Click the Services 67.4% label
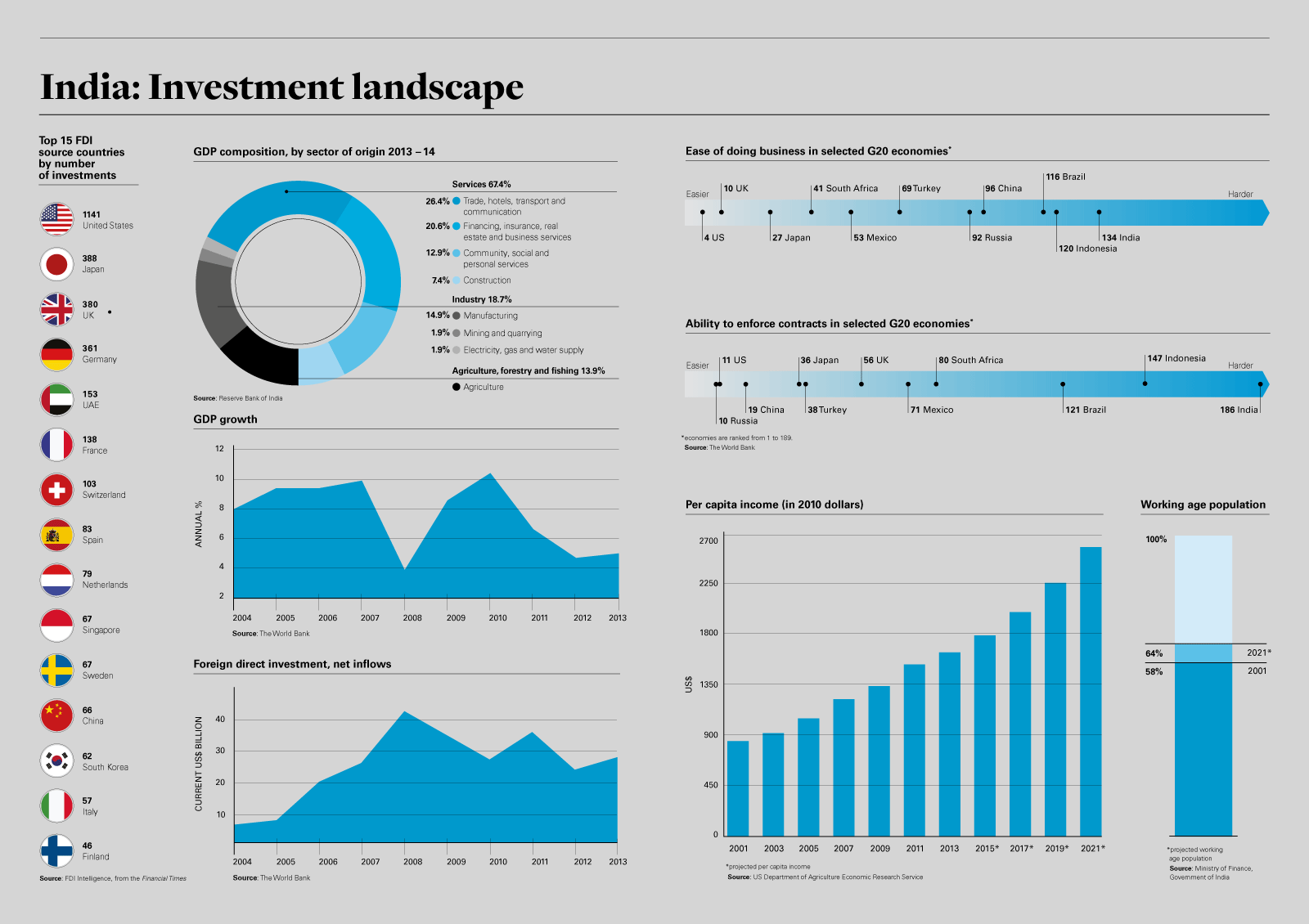This screenshot has height=924, width=1309. 481,185
